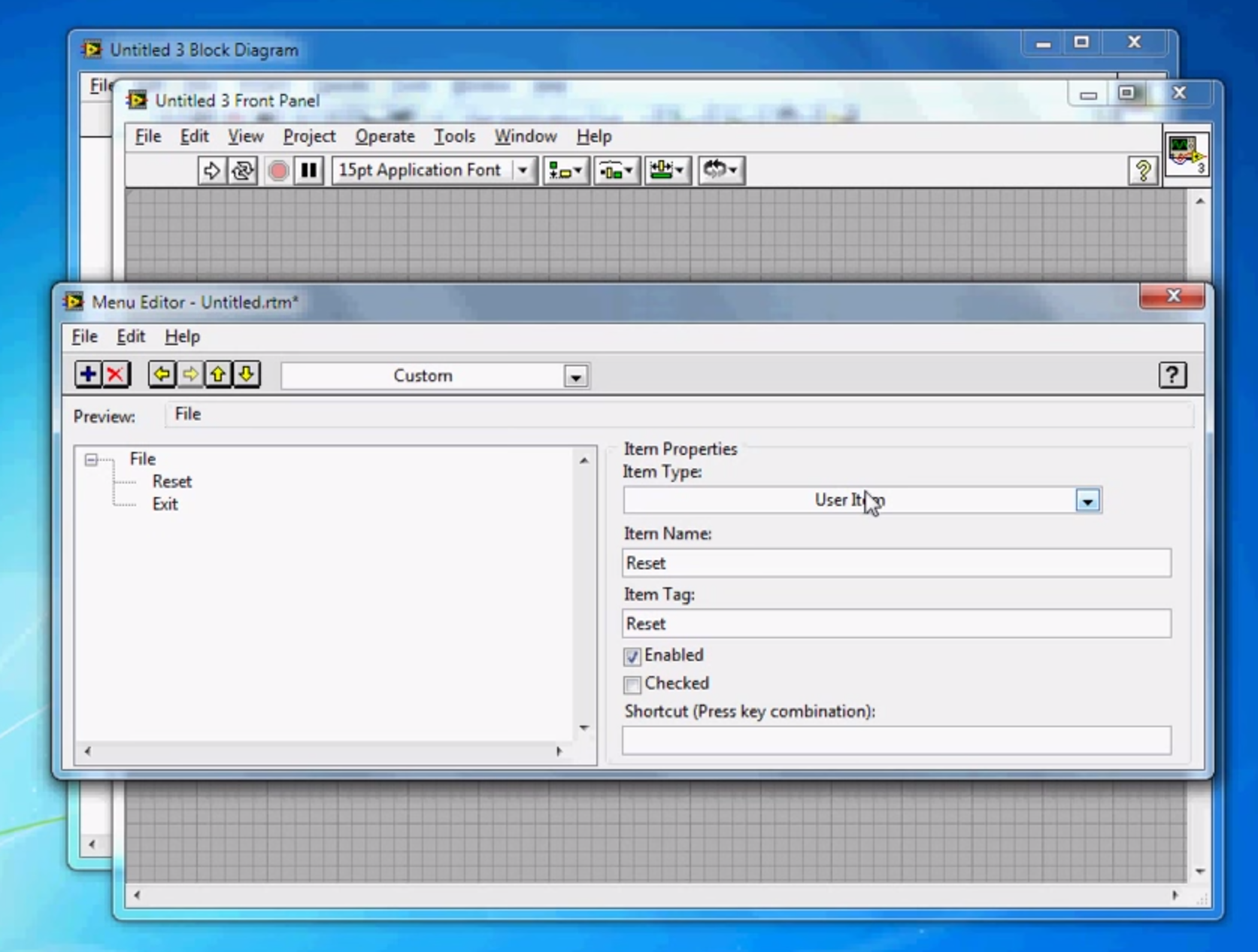Click the Run arrow in Front Panel toolbar
This screenshot has width=1258, height=952.
pos(211,171)
